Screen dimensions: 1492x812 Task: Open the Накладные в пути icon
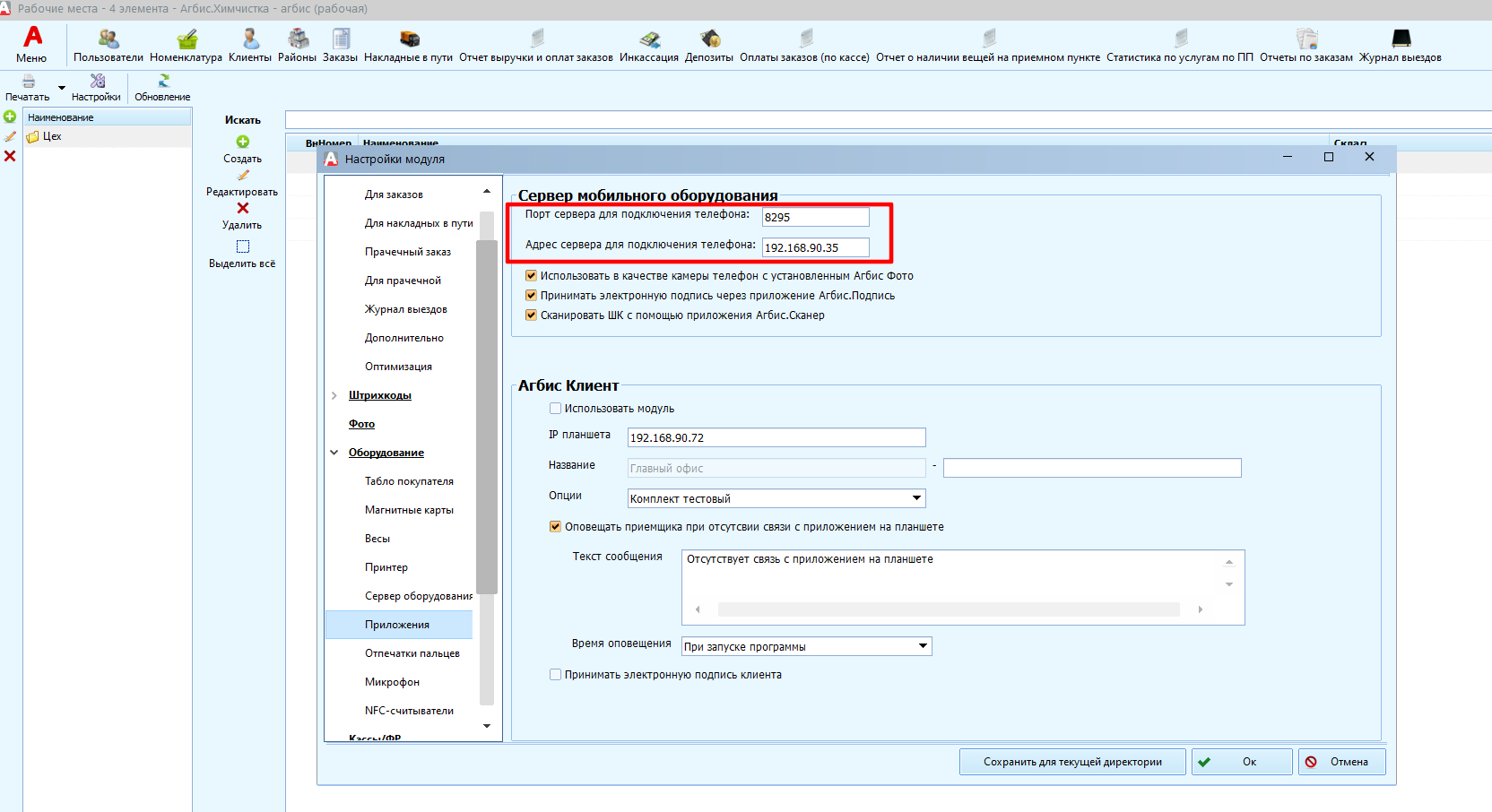pos(409,39)
